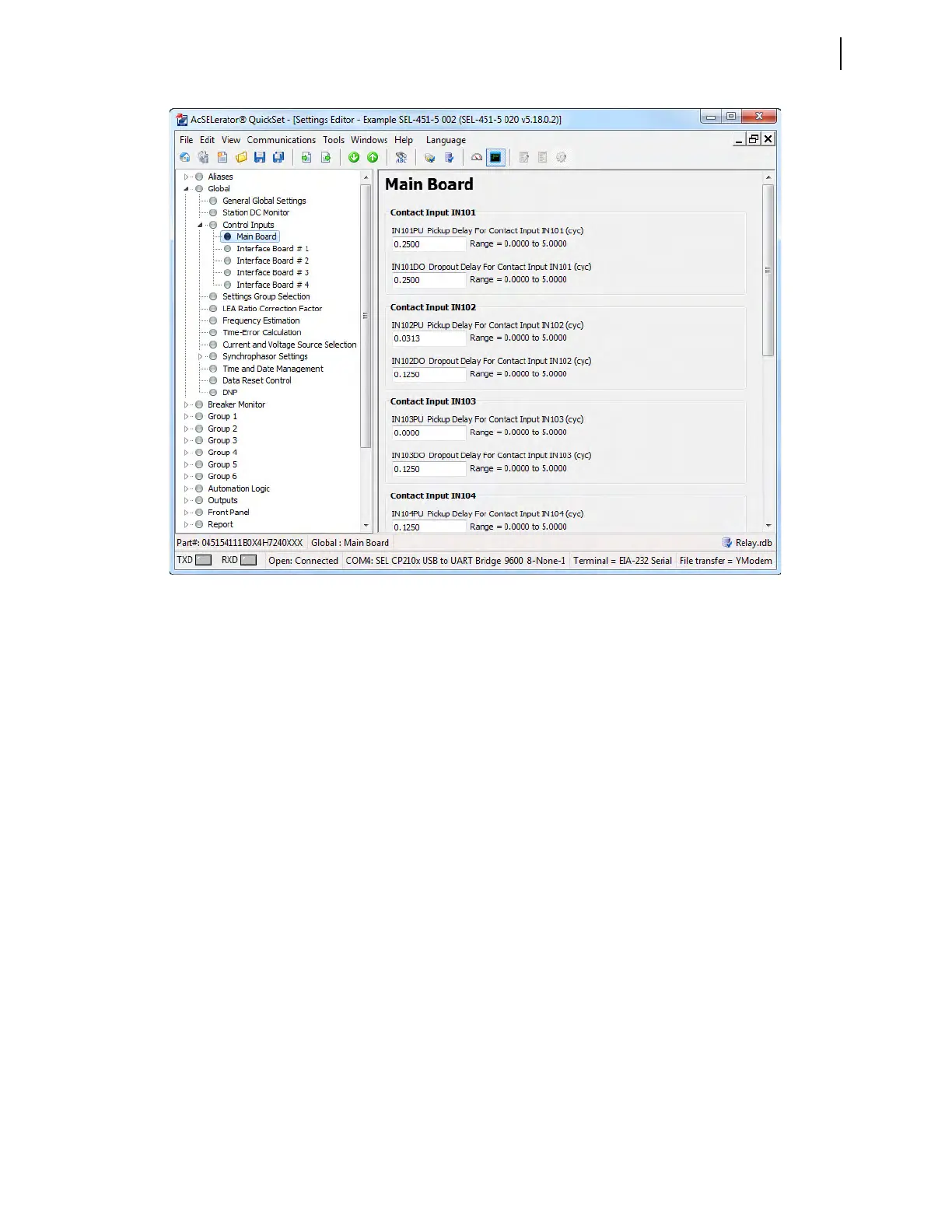The image size is (952, 1232).
Task: Select LEA Ratio Correction Factor item
Action: pyautogui.click(x=272, y=309)
